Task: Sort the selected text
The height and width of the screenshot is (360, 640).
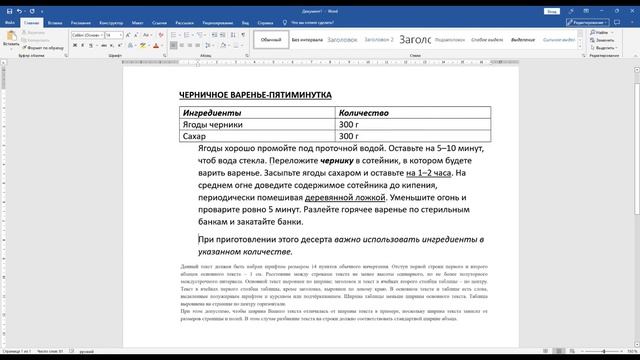Action: click(x=233, y=35)
